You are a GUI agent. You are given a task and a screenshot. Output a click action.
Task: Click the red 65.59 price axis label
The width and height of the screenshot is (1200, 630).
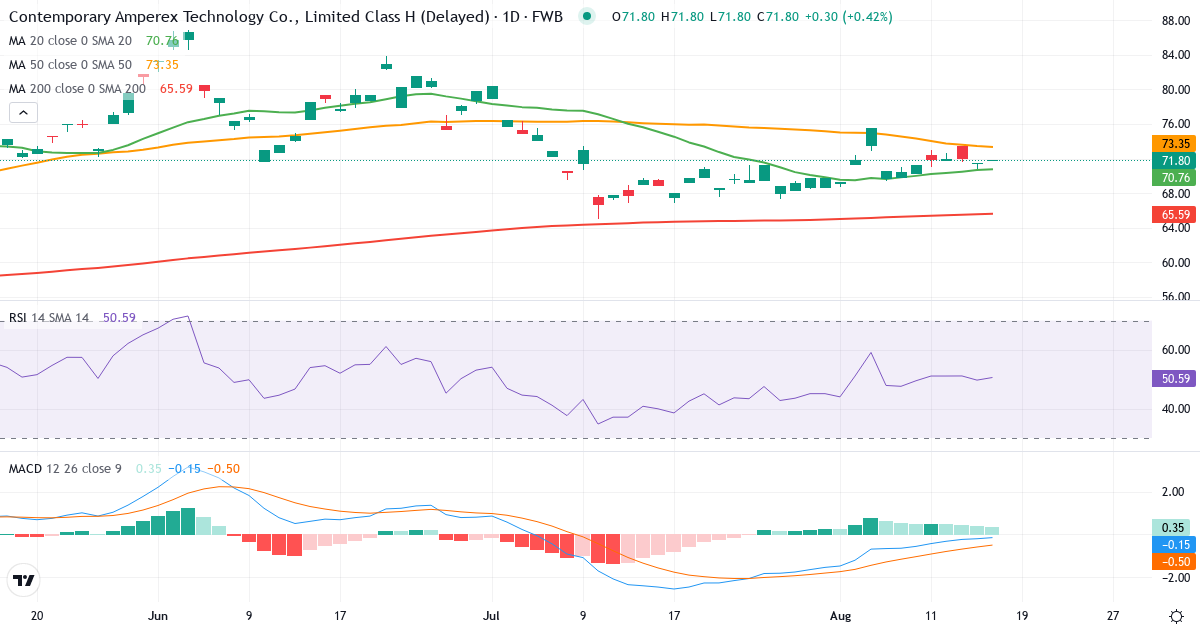1176,214
